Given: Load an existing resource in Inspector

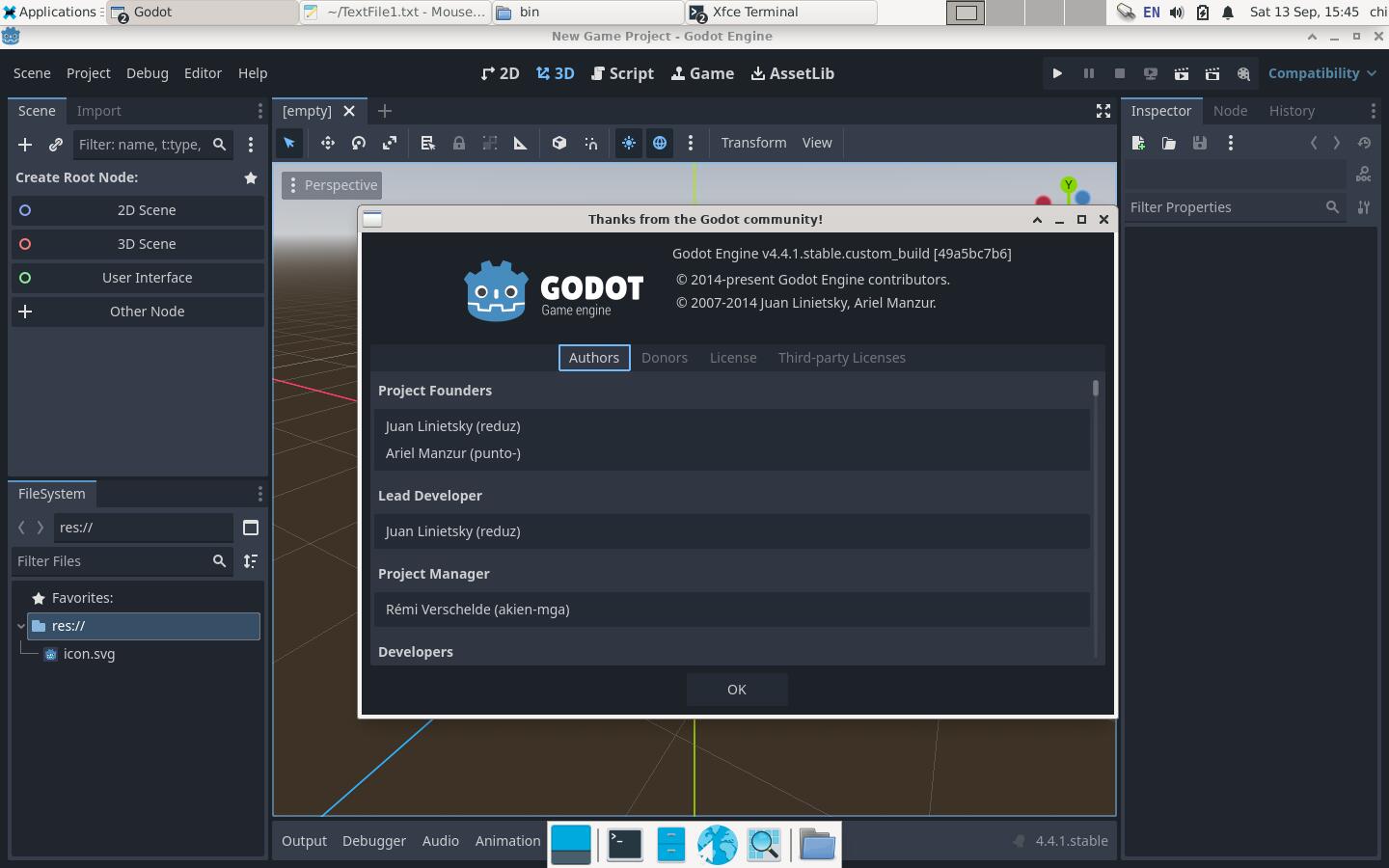Looking at the screenshot, I should (x=1169, y=143).
